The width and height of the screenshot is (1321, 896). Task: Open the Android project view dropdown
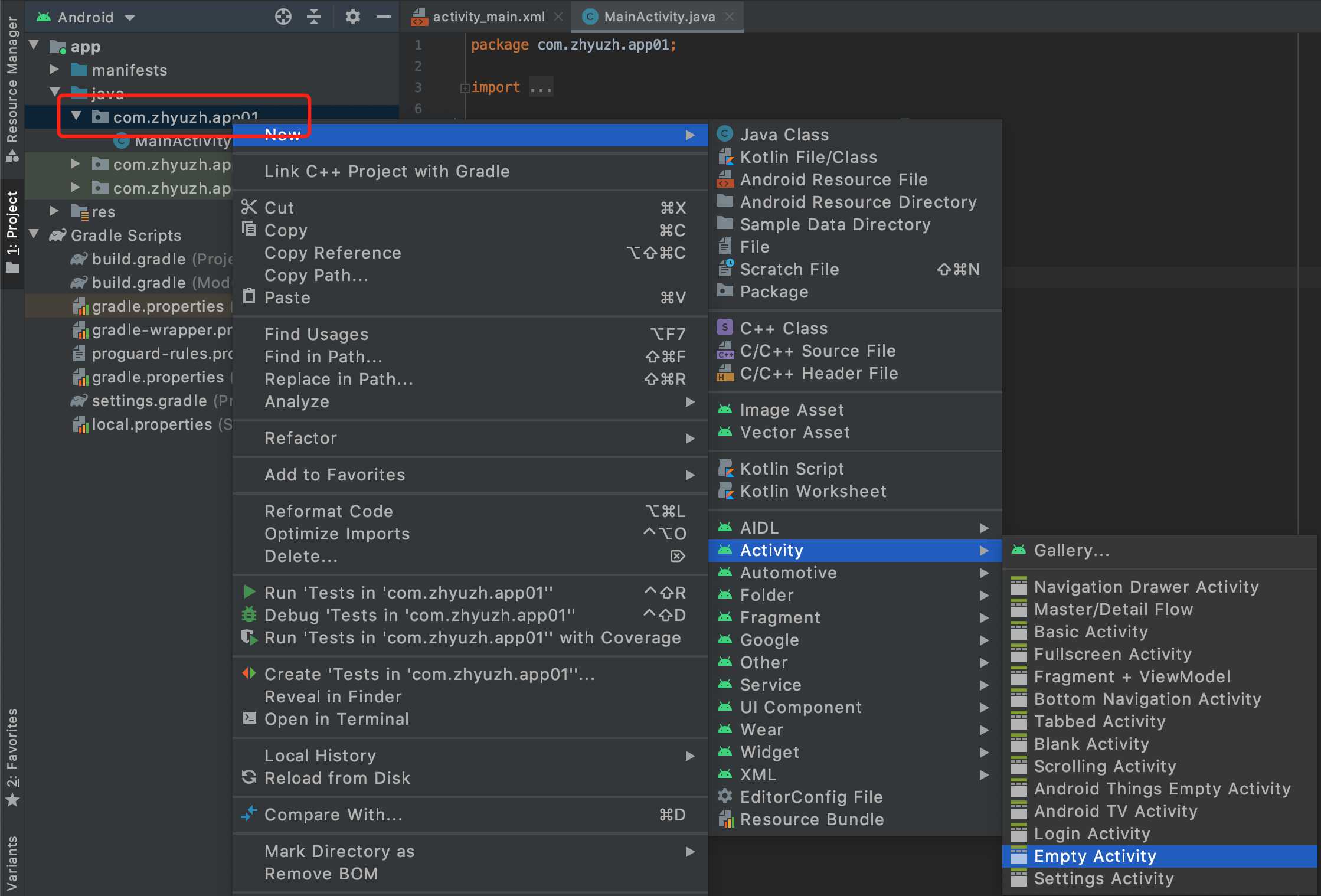(86, 17)
